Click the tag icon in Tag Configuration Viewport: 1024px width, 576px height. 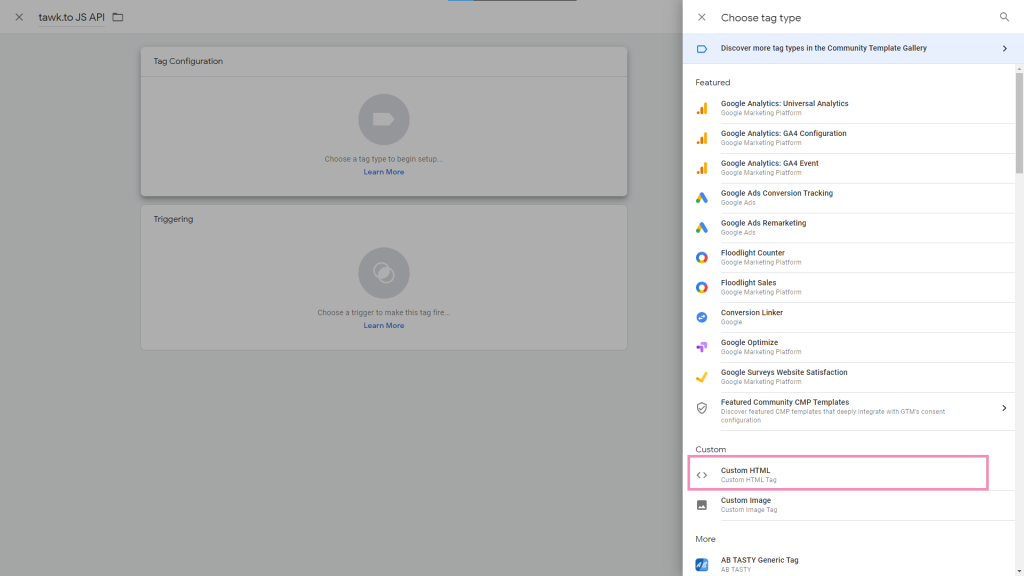pyautogui.click(x=383, y=120)
